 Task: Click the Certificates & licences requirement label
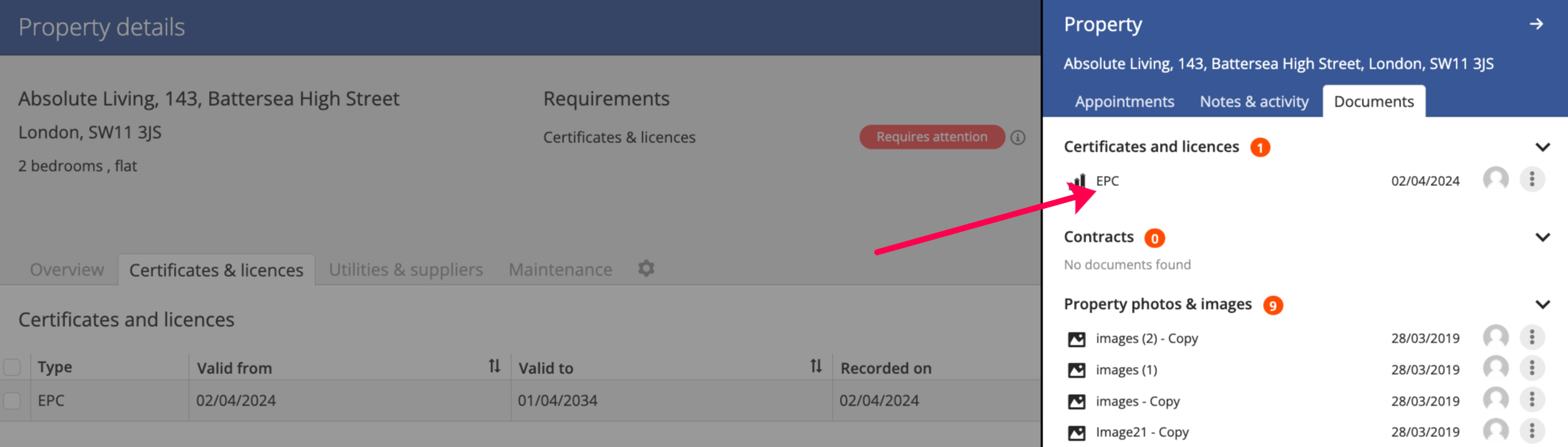(619, 137)
